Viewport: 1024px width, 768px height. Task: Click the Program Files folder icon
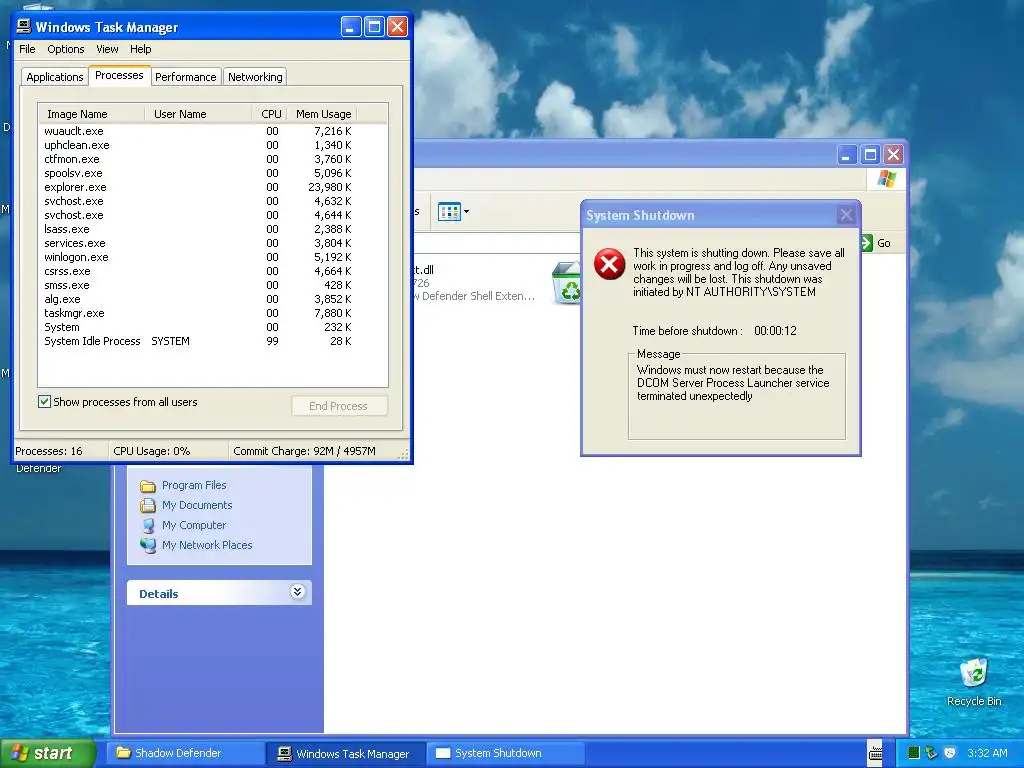pyautogui.click(x=148, y=486)
